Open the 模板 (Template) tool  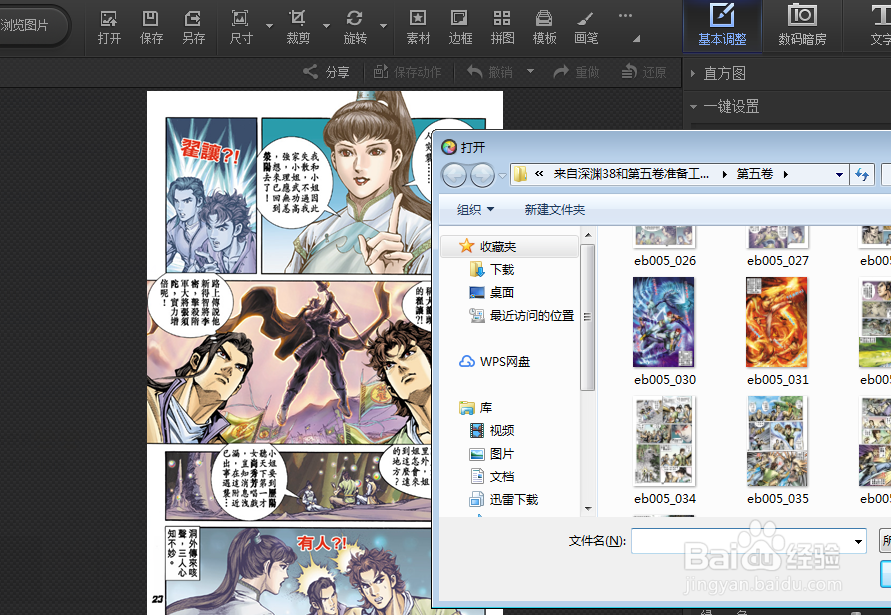(544, 27)
